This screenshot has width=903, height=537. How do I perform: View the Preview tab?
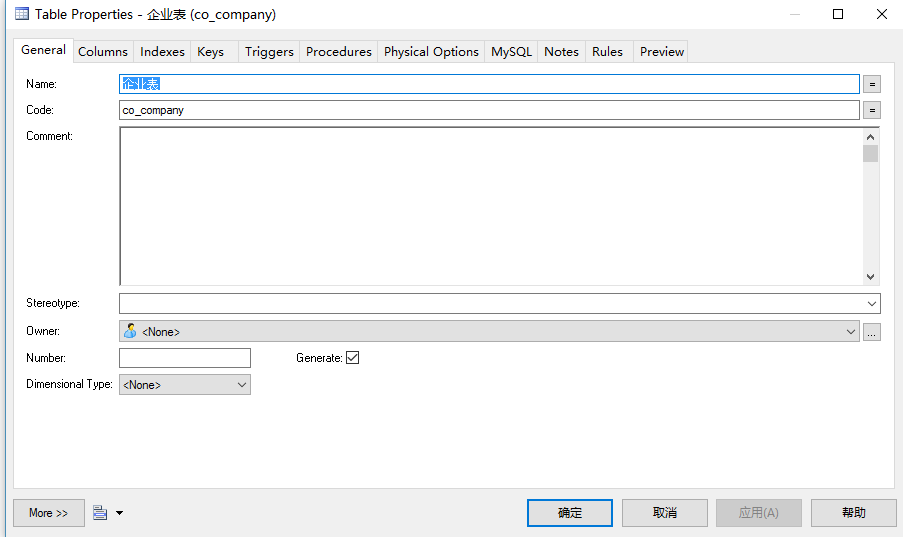662,52
